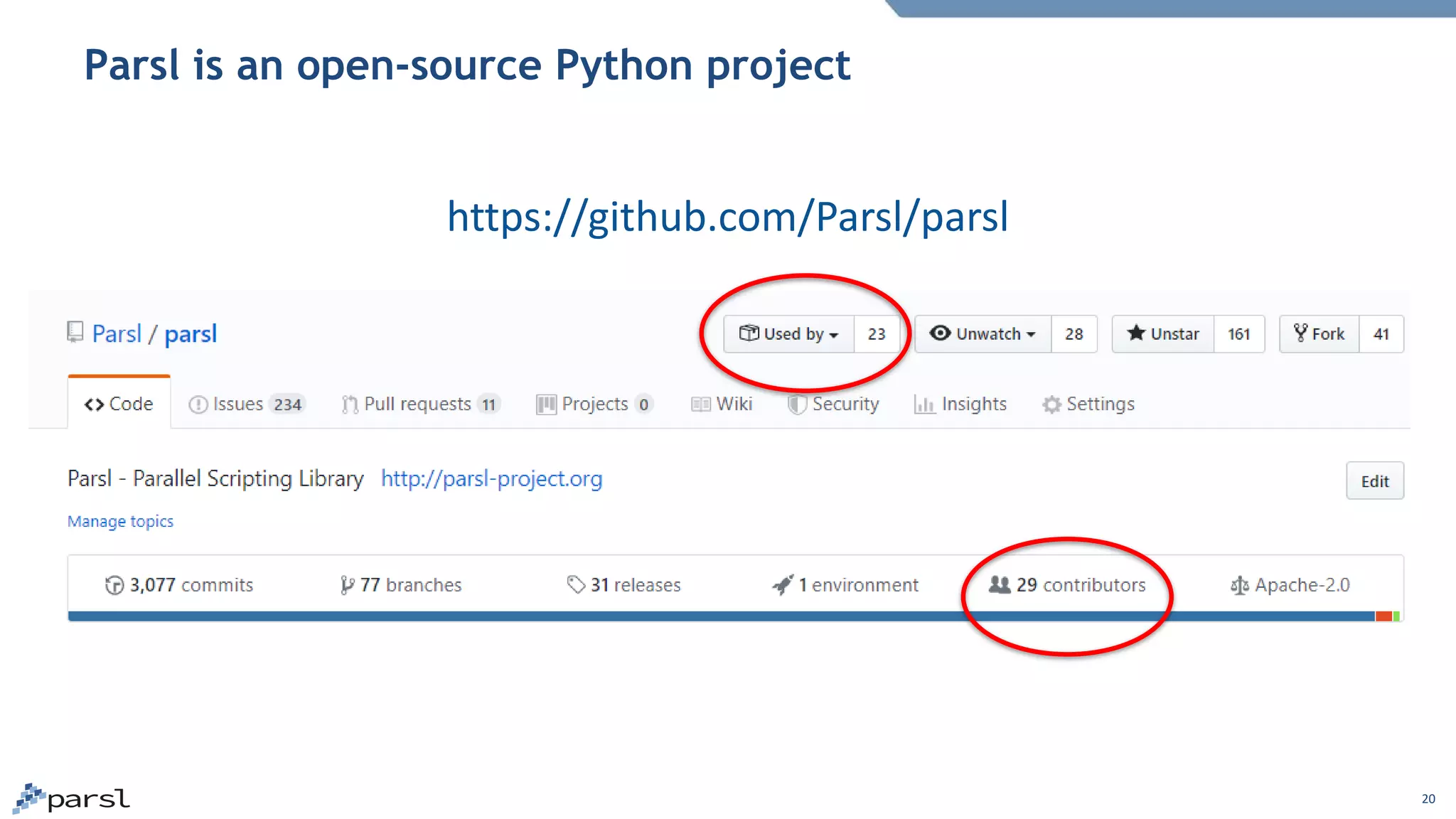Open the Projects tab
Image resolution: width=1456 pixels, height=819 pixels.
click(x=594, y=404)
